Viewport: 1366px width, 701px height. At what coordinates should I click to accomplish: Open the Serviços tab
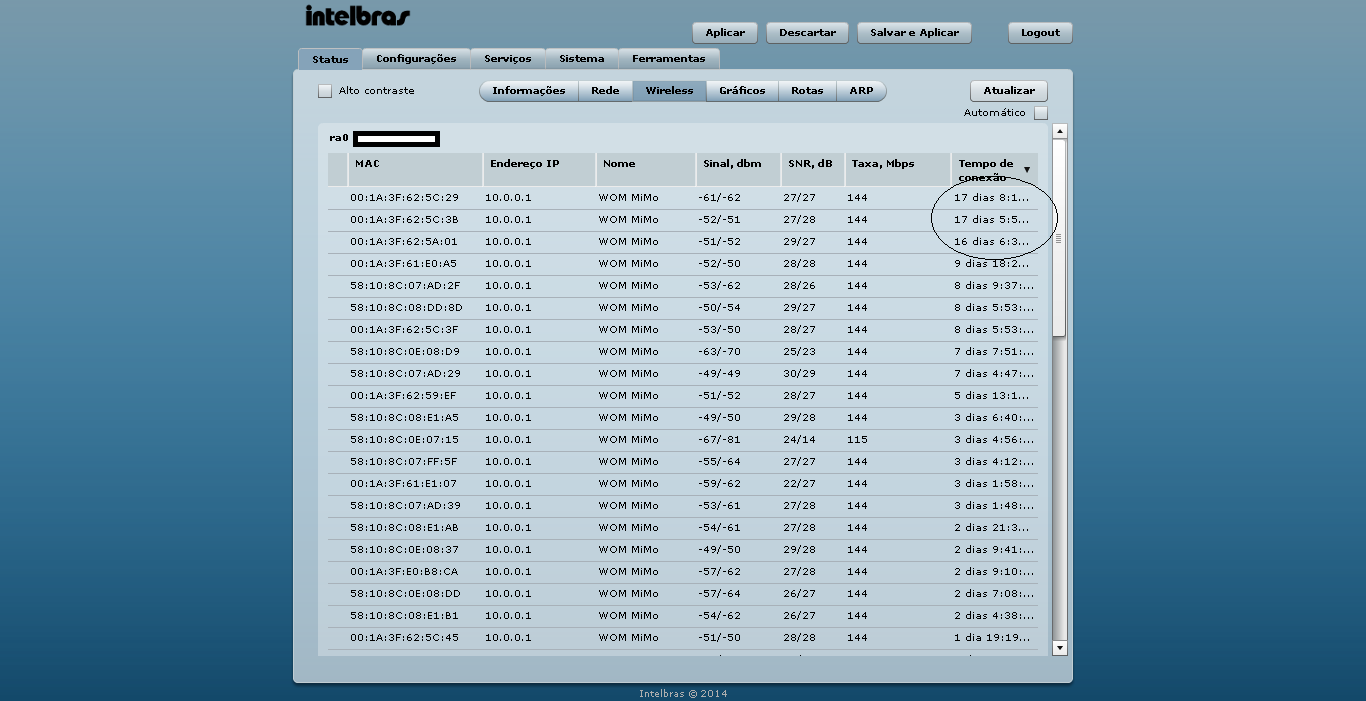pyautogui.click(x=508, y=59)
